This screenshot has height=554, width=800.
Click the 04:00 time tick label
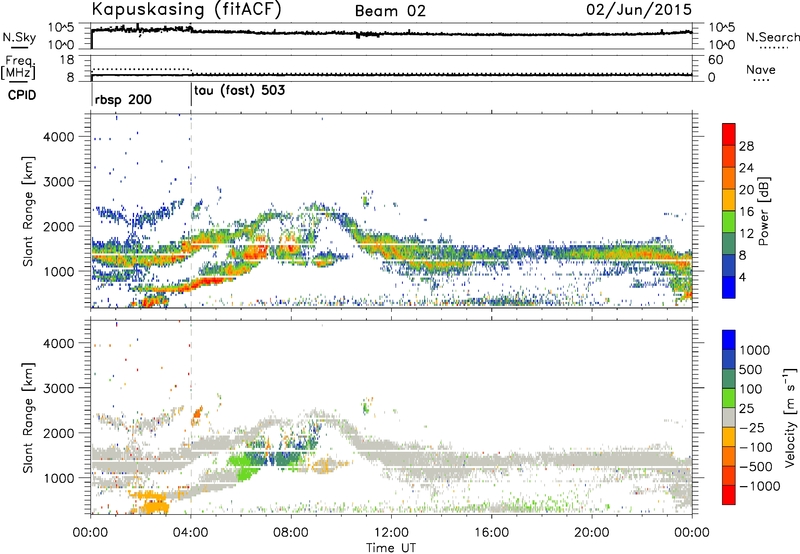point(190,533)
